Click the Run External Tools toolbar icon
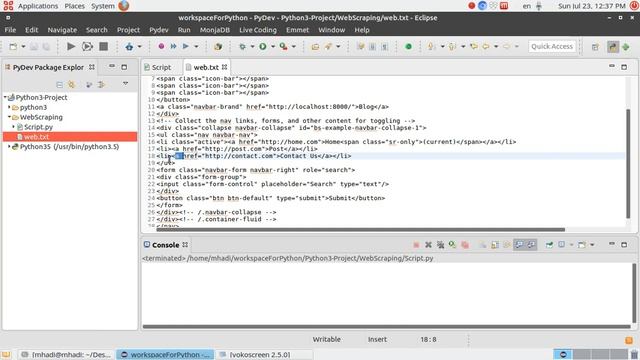640x360 pixels. [x=283, y=47]
